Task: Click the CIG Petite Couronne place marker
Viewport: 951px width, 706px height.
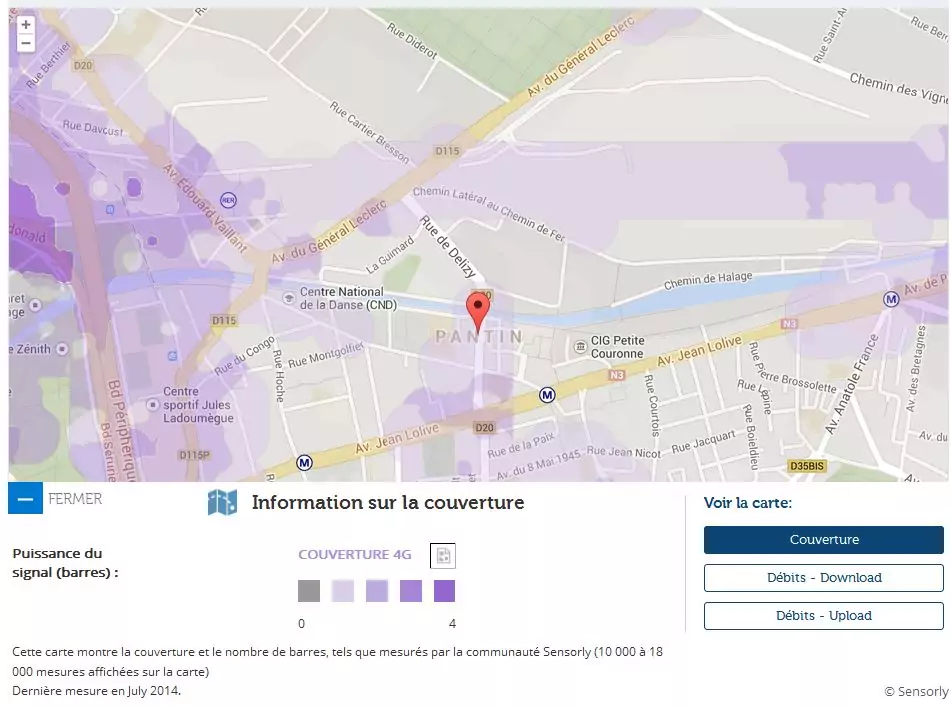Action: [x=581, y=347]
